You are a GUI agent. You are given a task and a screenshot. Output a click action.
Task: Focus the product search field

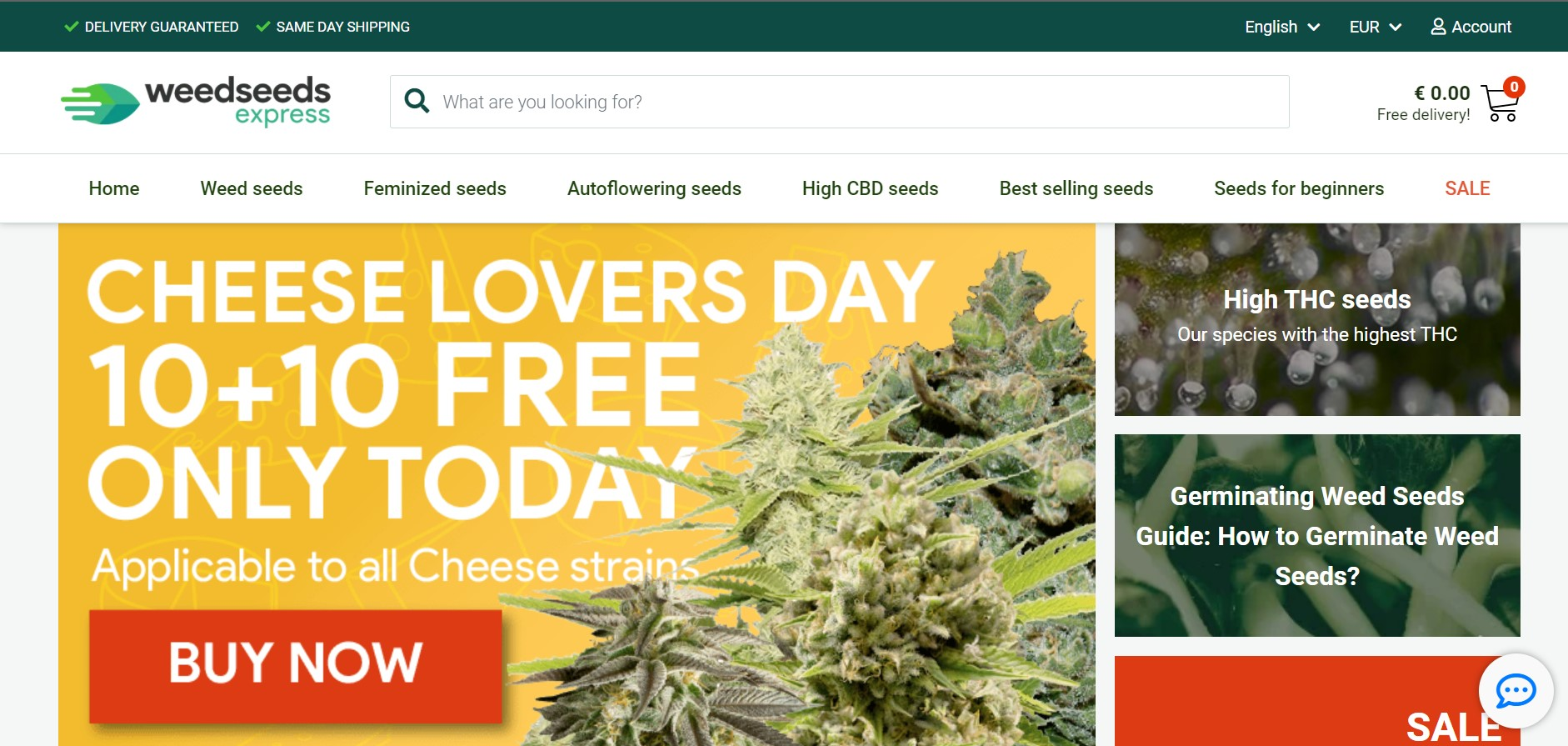[839, 102]
